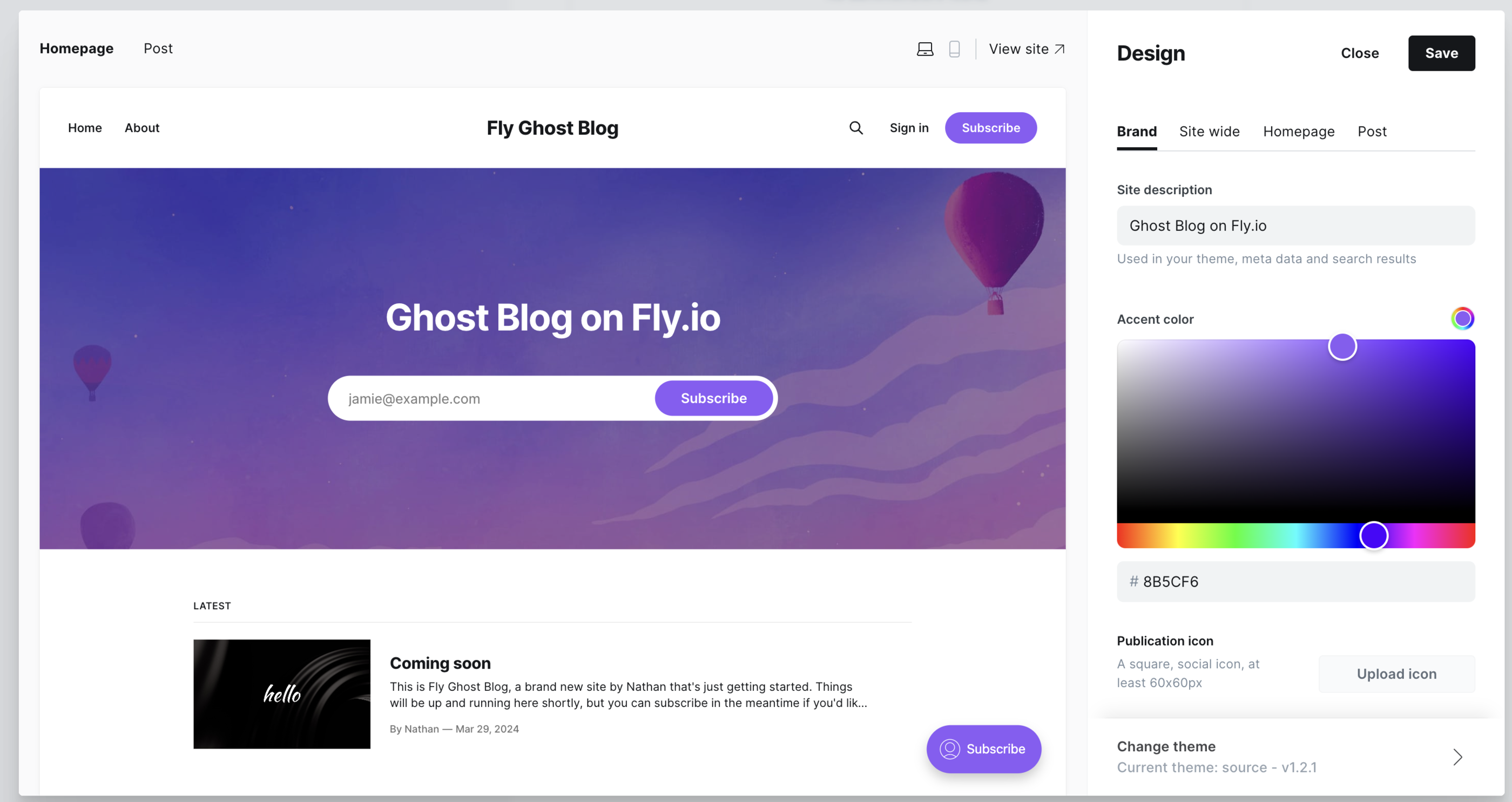Click the Upload icon for publication icon

click(1396, 673)
